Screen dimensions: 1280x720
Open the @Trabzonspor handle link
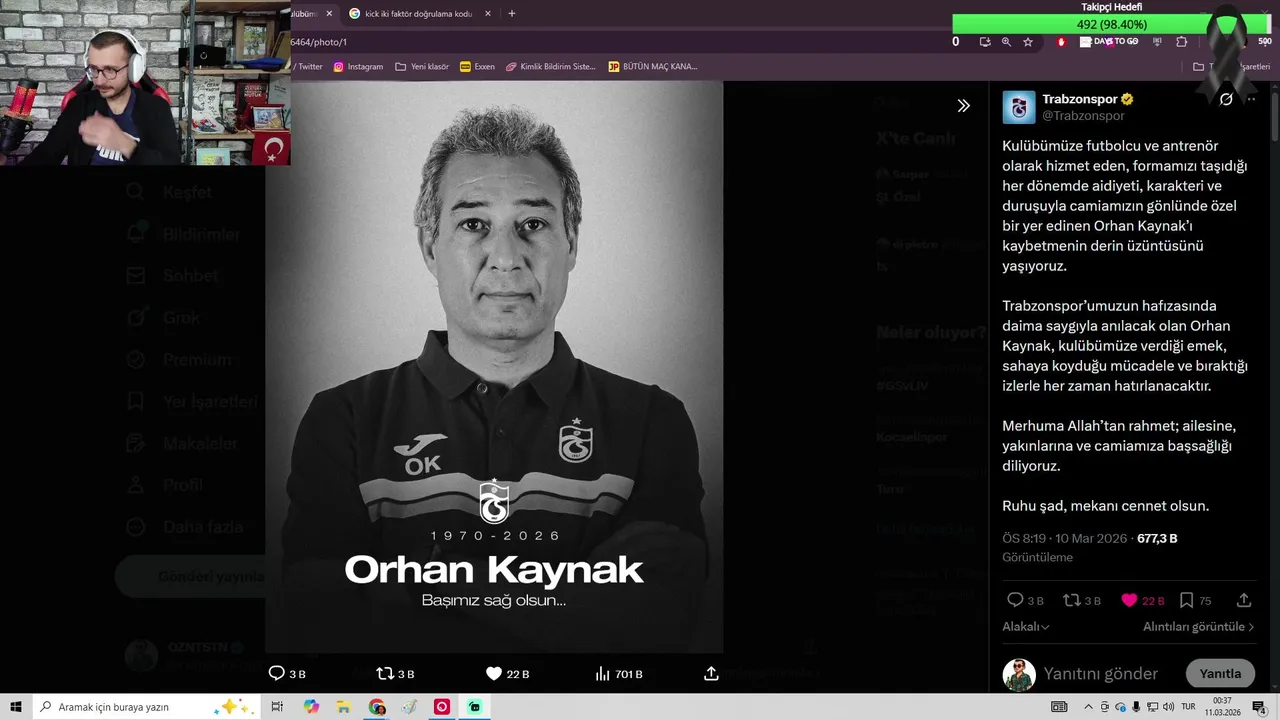tap(1083, 116)
